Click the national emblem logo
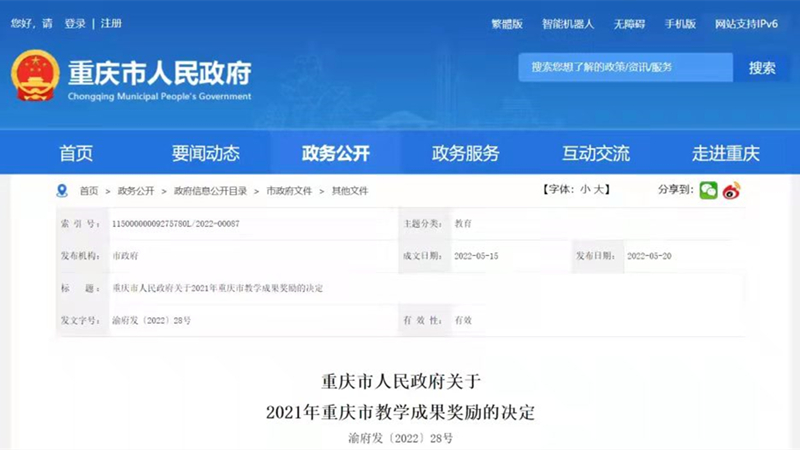800x450 pixels. coord(35,76)
